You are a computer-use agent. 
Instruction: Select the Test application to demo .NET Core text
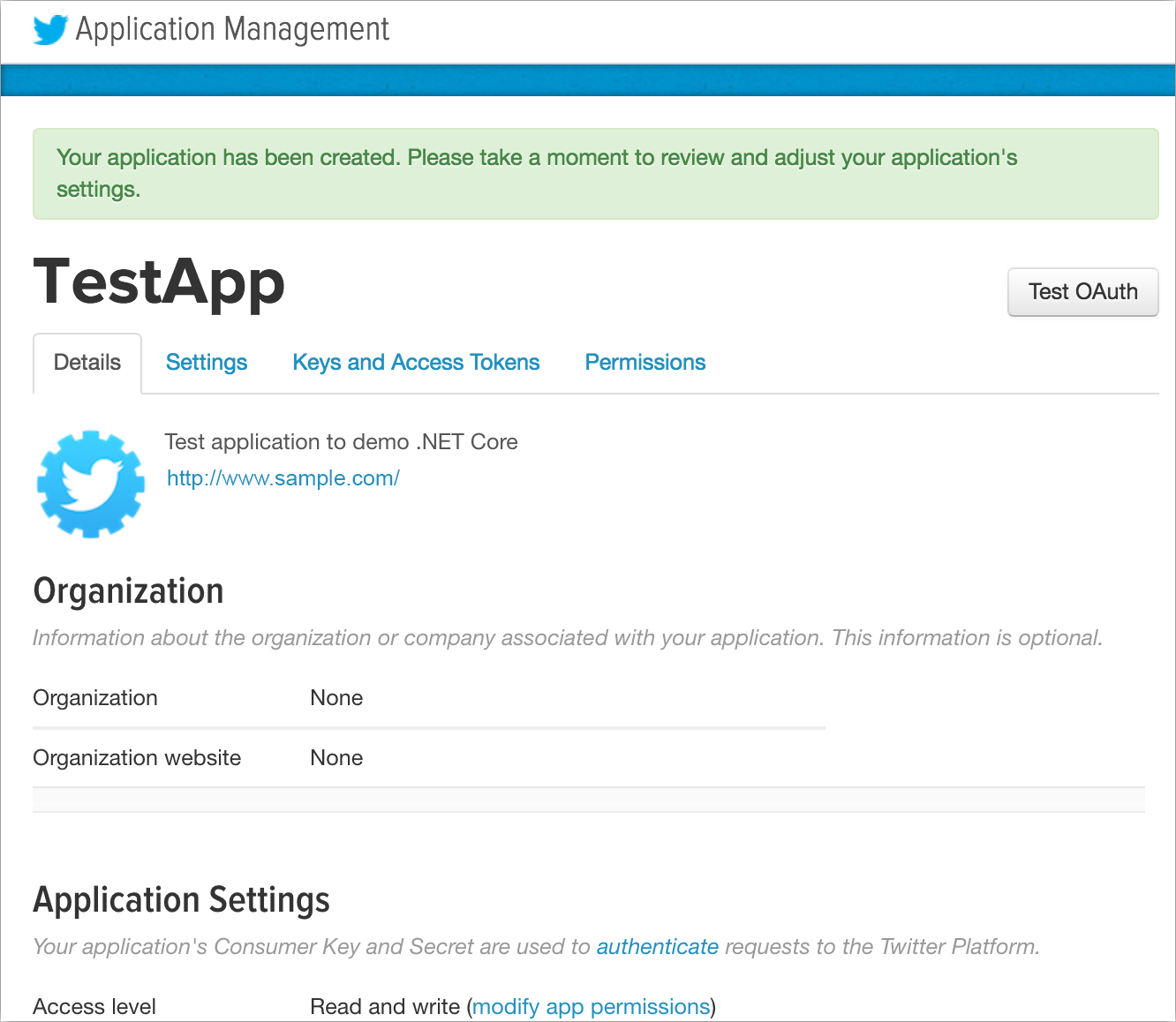click(x=342, y=442)
